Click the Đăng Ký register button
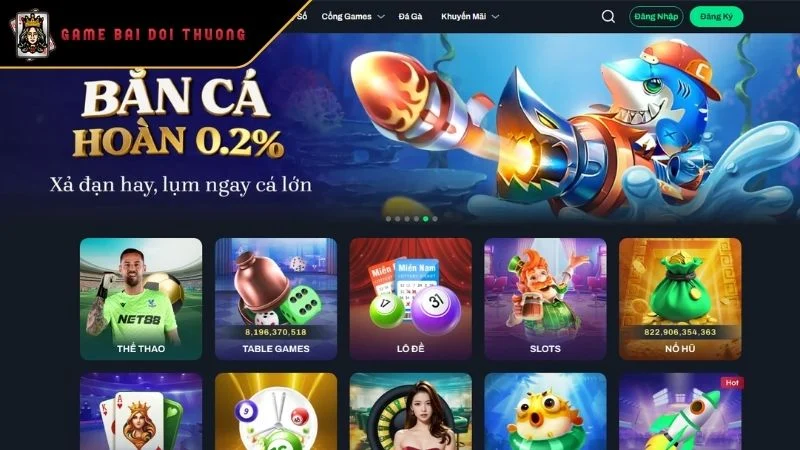Viewport: 800px width, 450px height. [716, 16]
